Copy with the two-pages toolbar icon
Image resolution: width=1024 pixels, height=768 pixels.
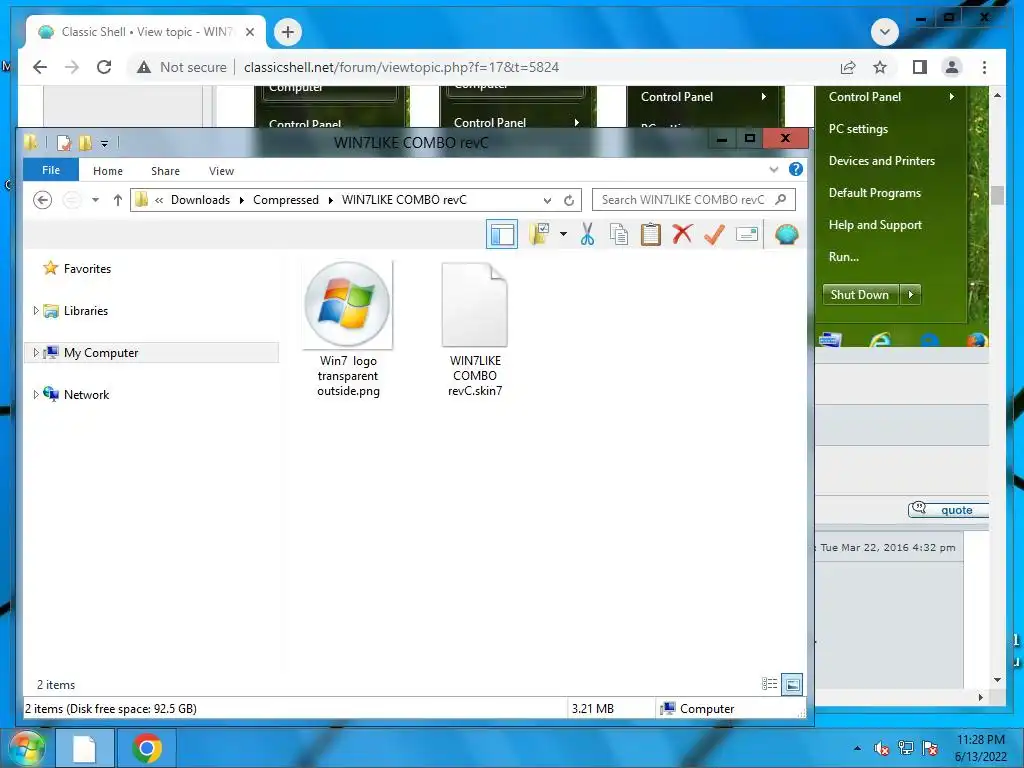pyautogui.click(x=618, y=234)
